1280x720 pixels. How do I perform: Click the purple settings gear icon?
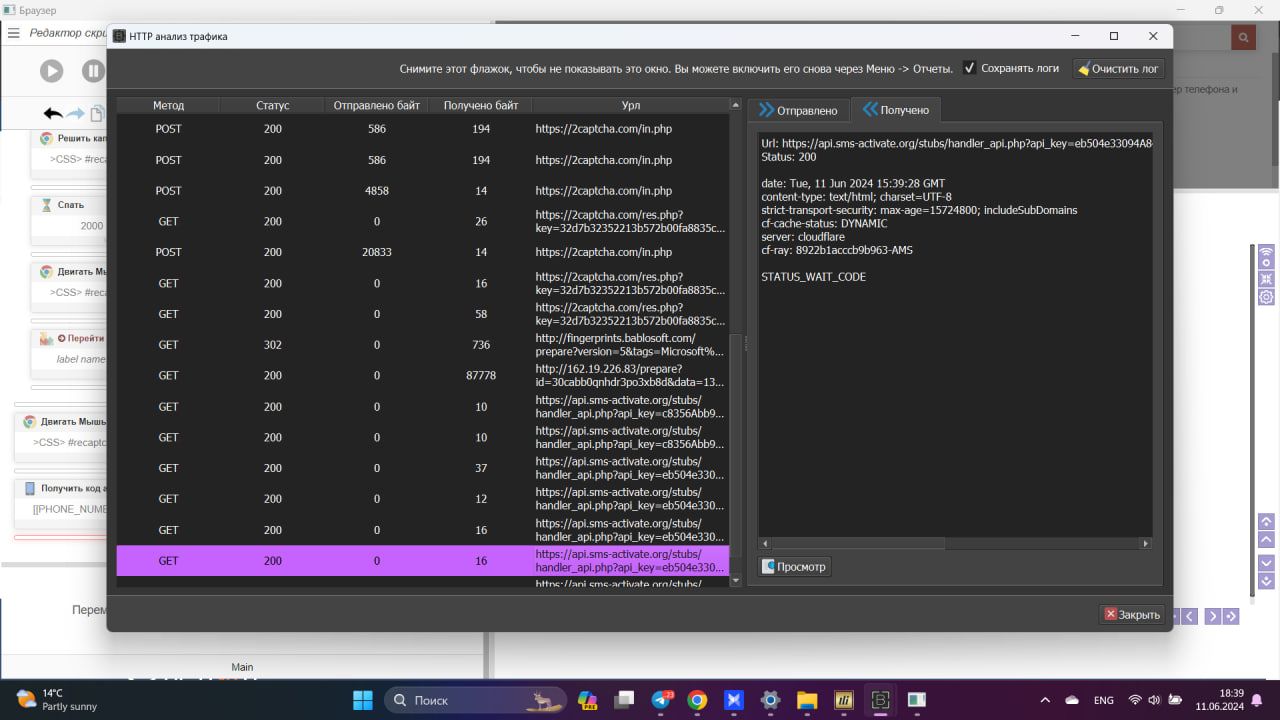1266,297
